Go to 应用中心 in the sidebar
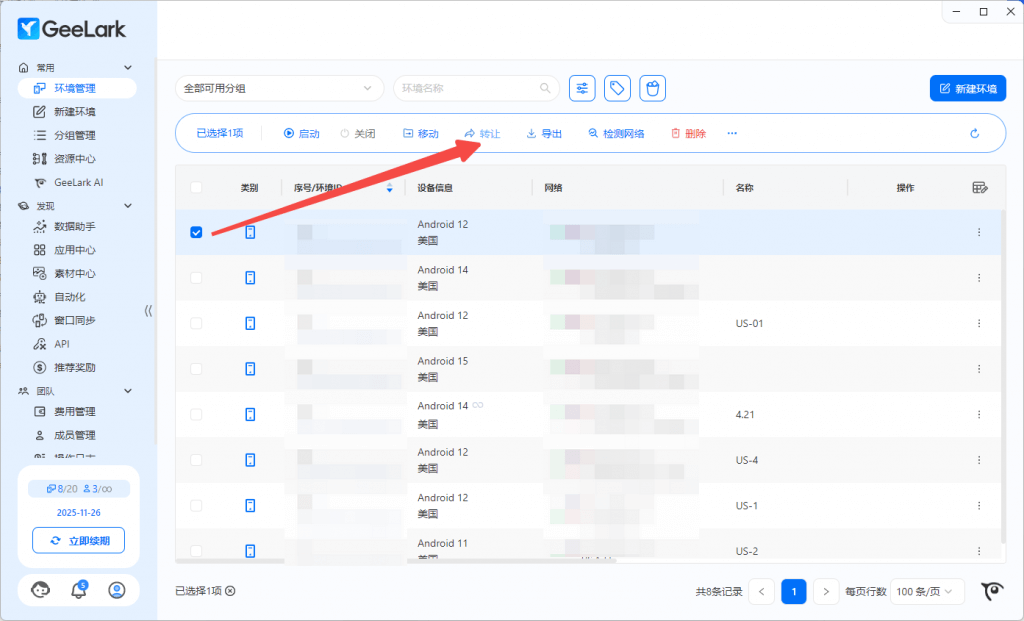 pos(75,250)
